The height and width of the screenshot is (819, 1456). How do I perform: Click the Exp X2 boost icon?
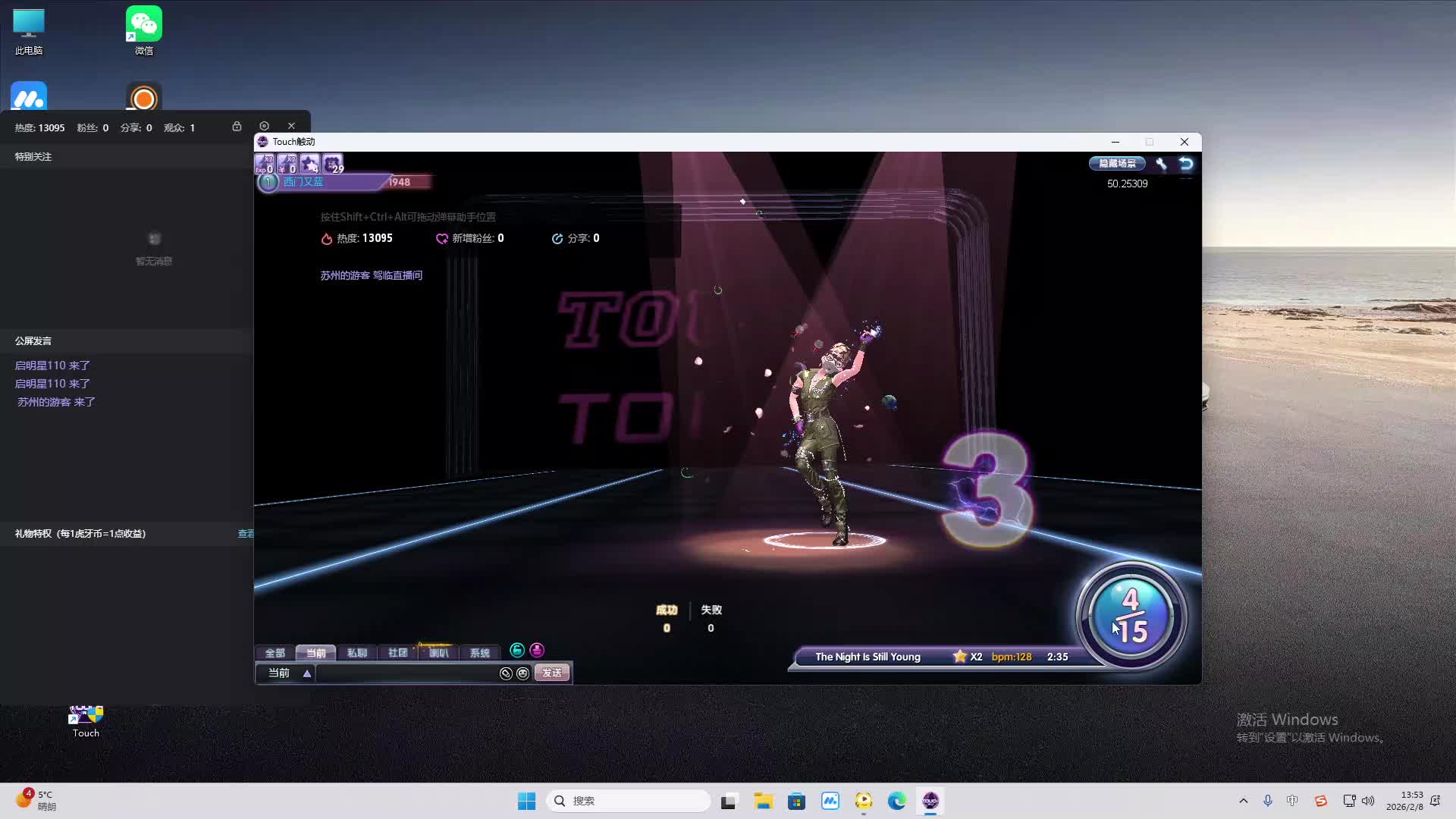[x=265, y=164]
